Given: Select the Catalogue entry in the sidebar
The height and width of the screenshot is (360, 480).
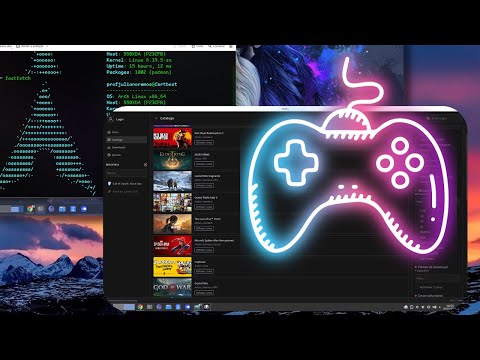Looking at the screenshot, I should pyautogui.click(x=127, y=140).
